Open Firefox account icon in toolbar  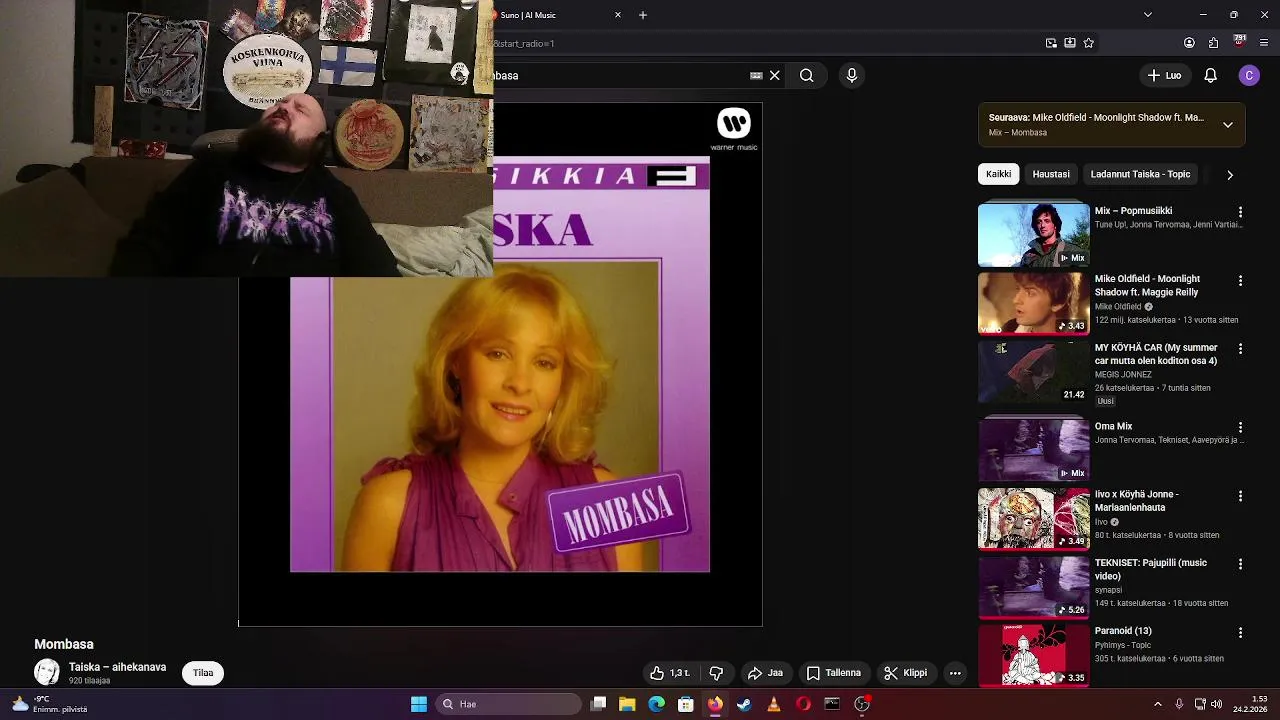click(1189, 43)
